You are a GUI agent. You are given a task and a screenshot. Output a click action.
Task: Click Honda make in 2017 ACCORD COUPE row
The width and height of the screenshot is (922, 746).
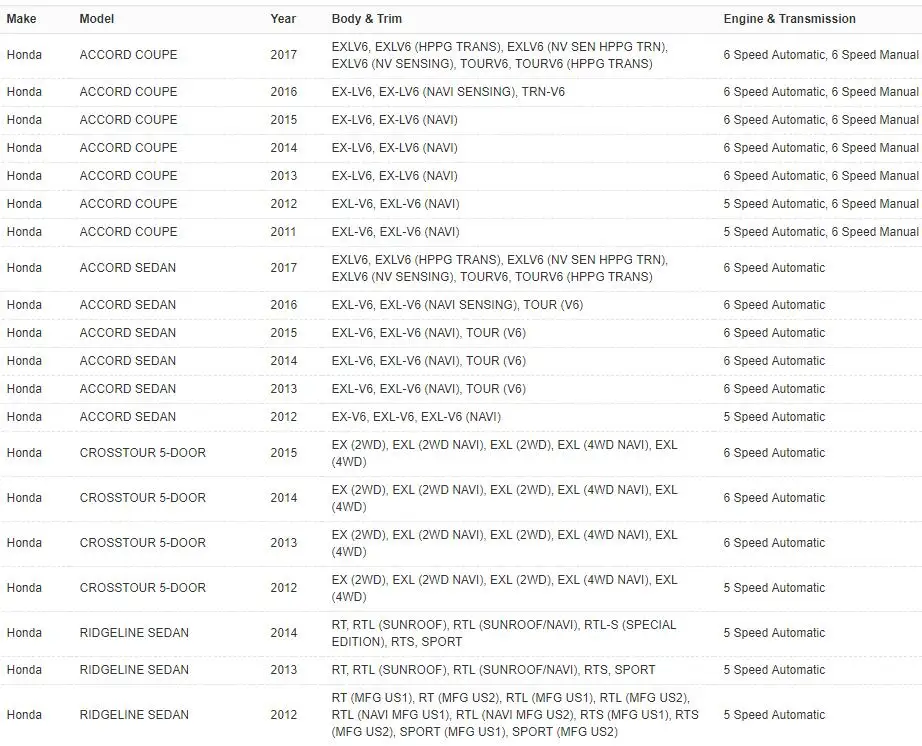[x=24, y=55]
